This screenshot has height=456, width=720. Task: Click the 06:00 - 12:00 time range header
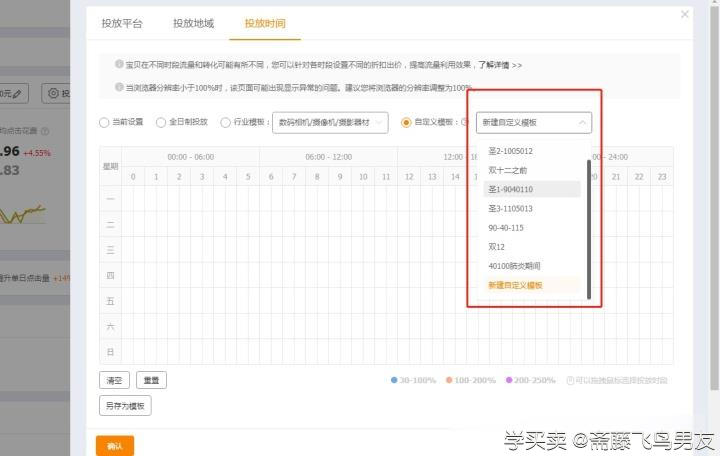tap(328, 157)
